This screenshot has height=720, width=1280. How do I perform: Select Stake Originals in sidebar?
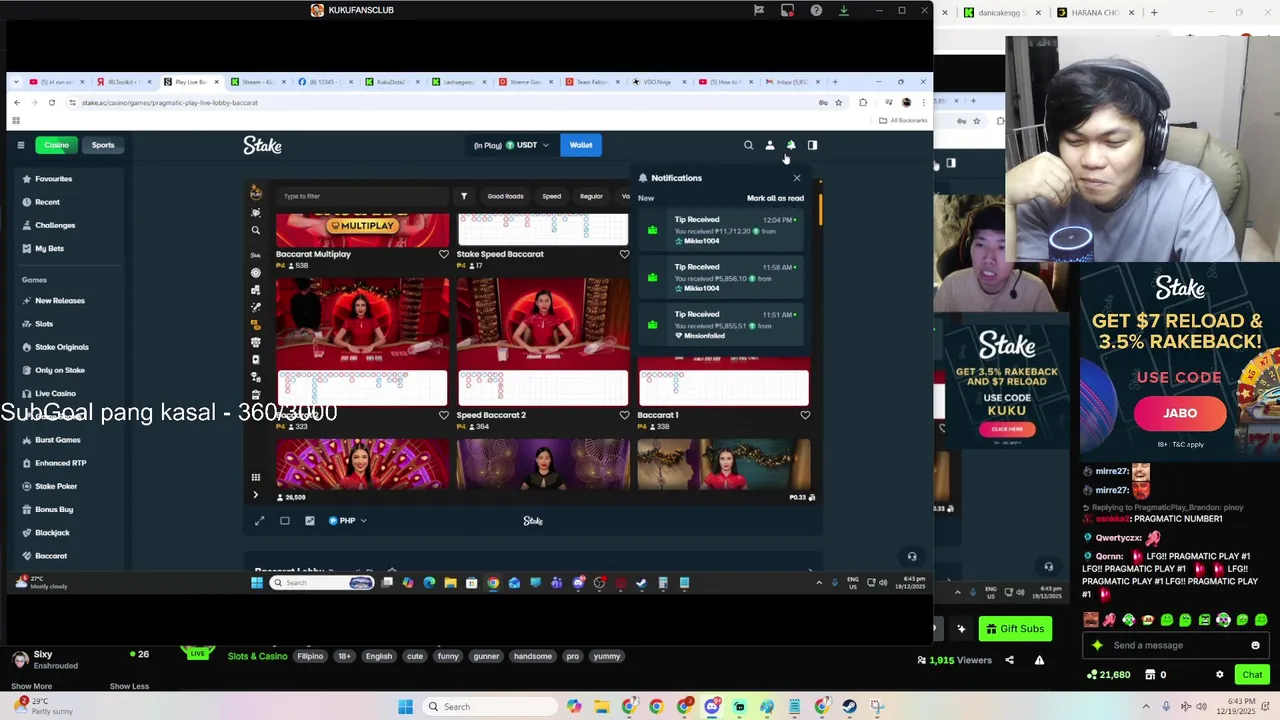pyautogui.click(x=62, y=347)
